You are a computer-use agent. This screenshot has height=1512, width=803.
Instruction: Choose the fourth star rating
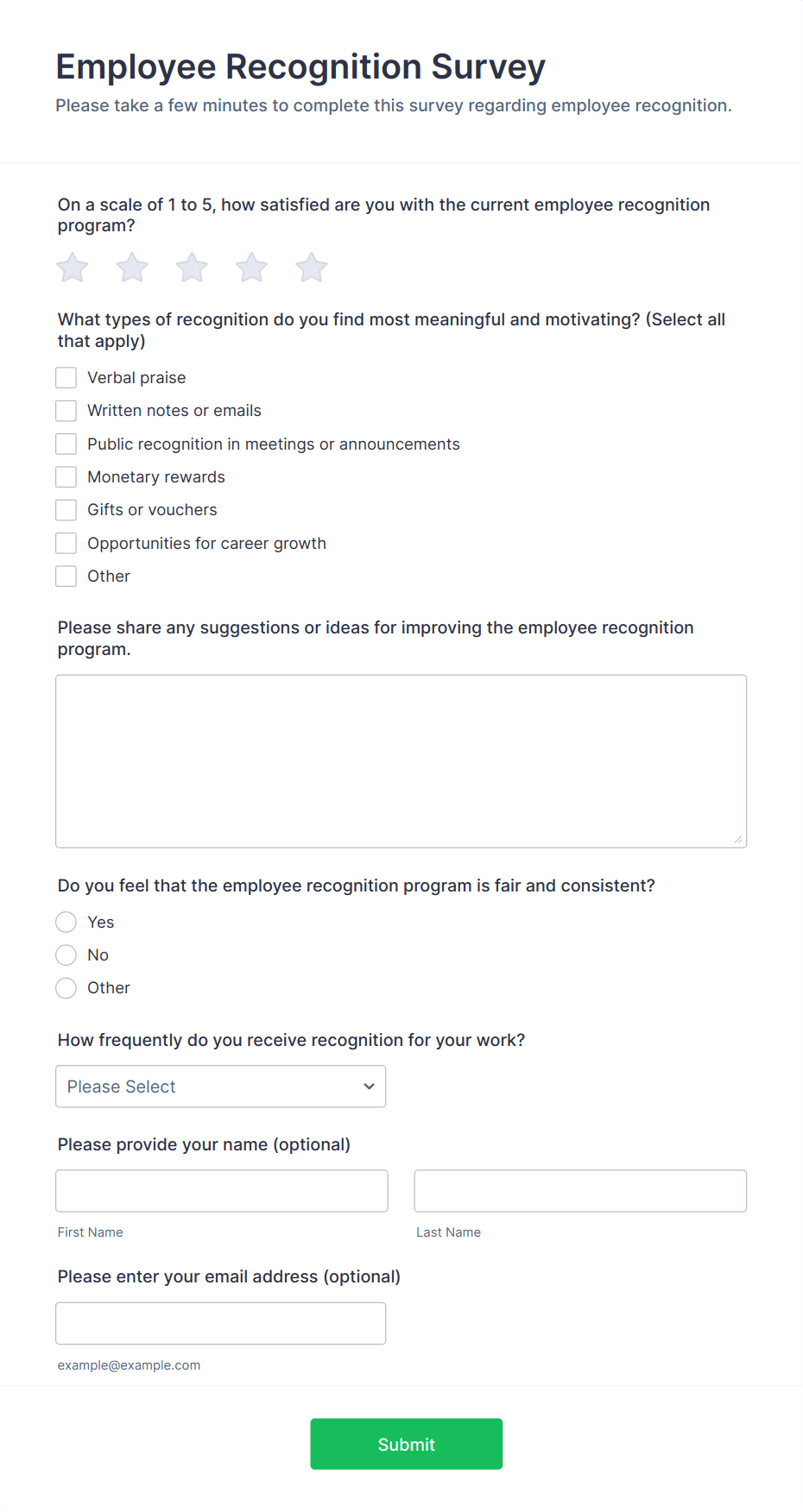(252, 268)
